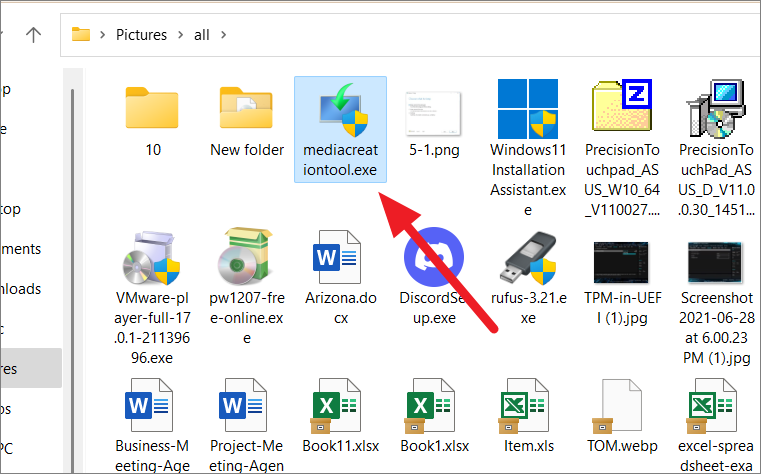Open Desktop in the navigation sidebar
761x474 pixels.
click(x=10, y=209)
